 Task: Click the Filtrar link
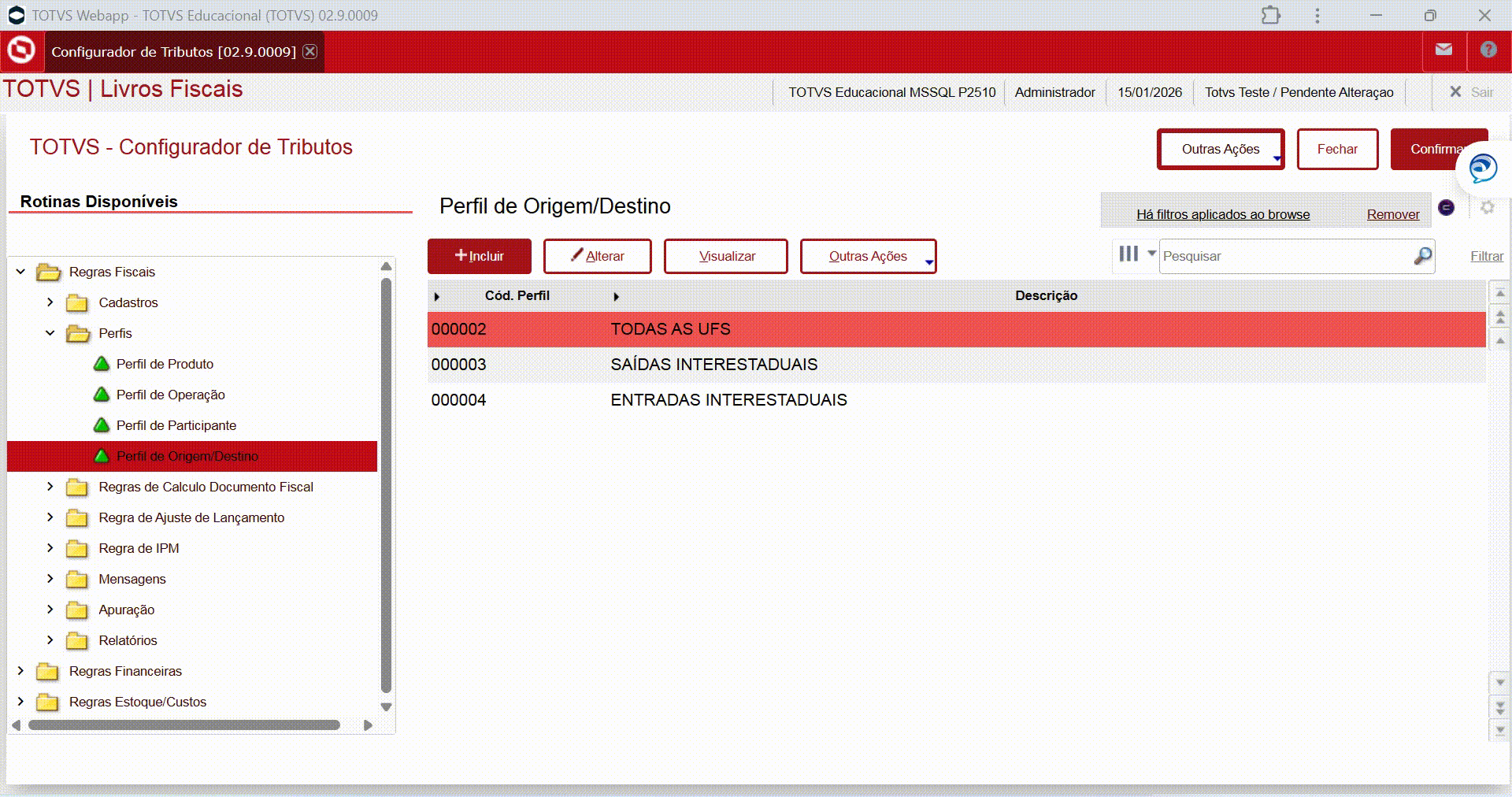click(1487, 256)
